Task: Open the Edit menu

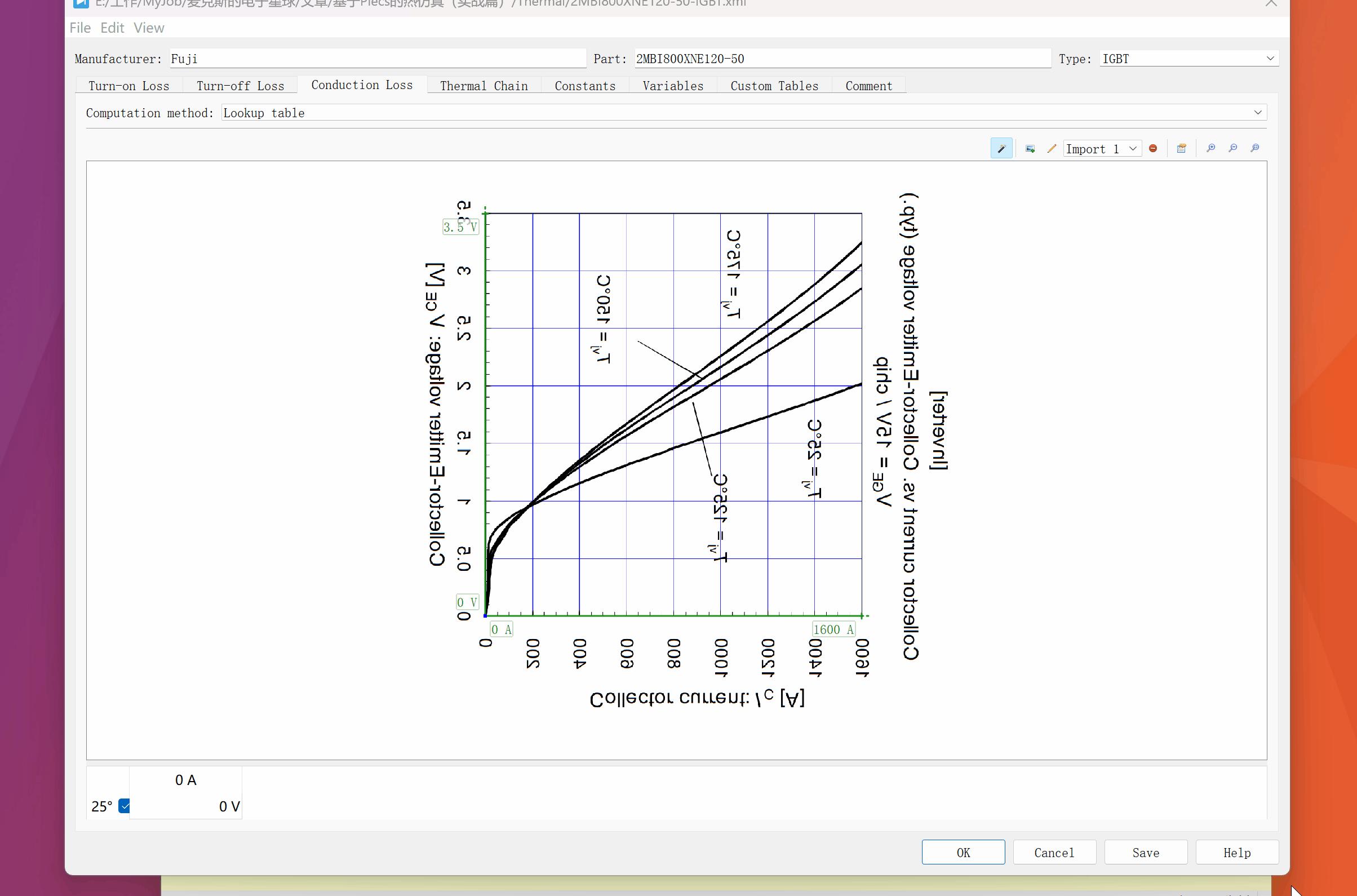Action: pos(112,28)
